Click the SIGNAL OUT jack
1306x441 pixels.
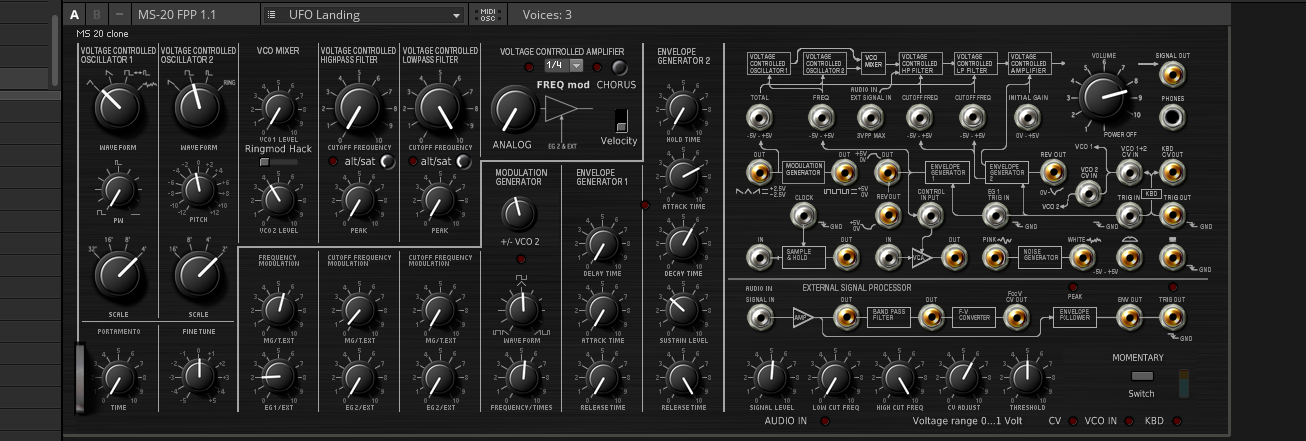coord(1172,75)
